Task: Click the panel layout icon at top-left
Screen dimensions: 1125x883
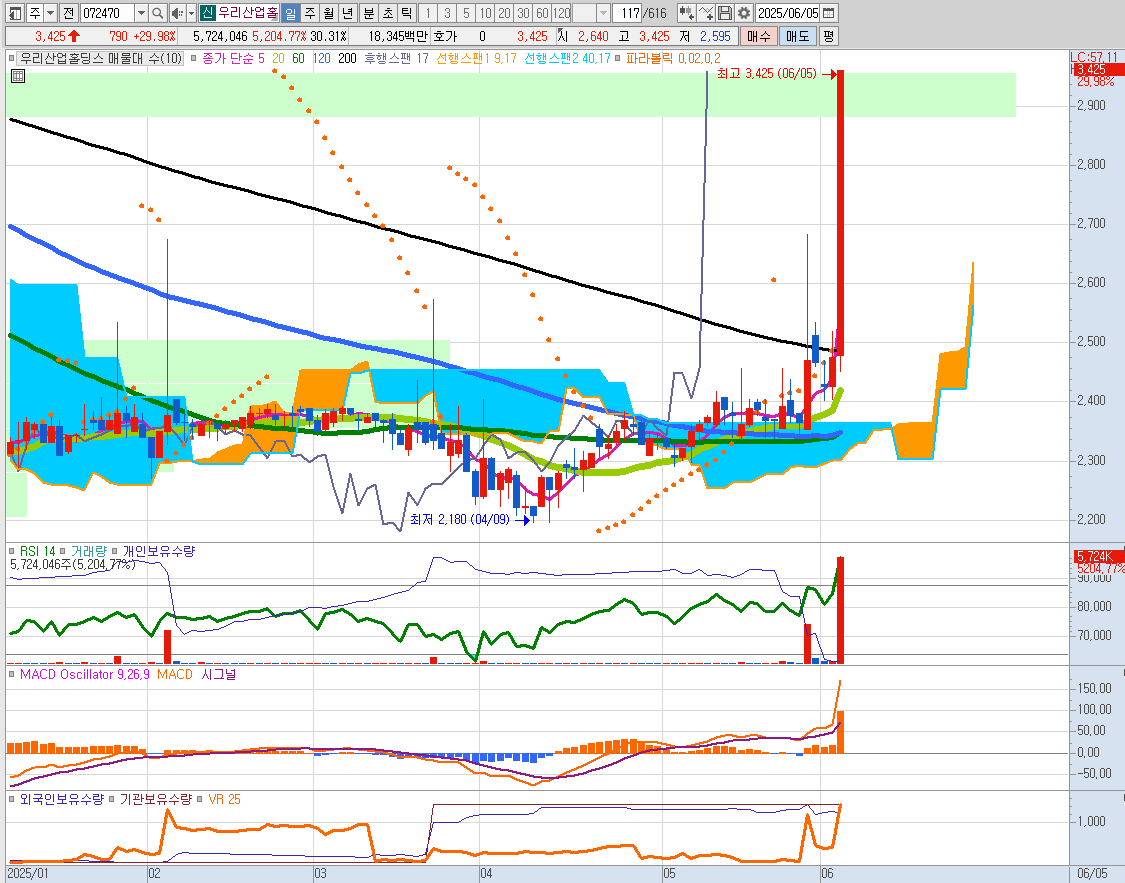Action: (x=15, y=13)
